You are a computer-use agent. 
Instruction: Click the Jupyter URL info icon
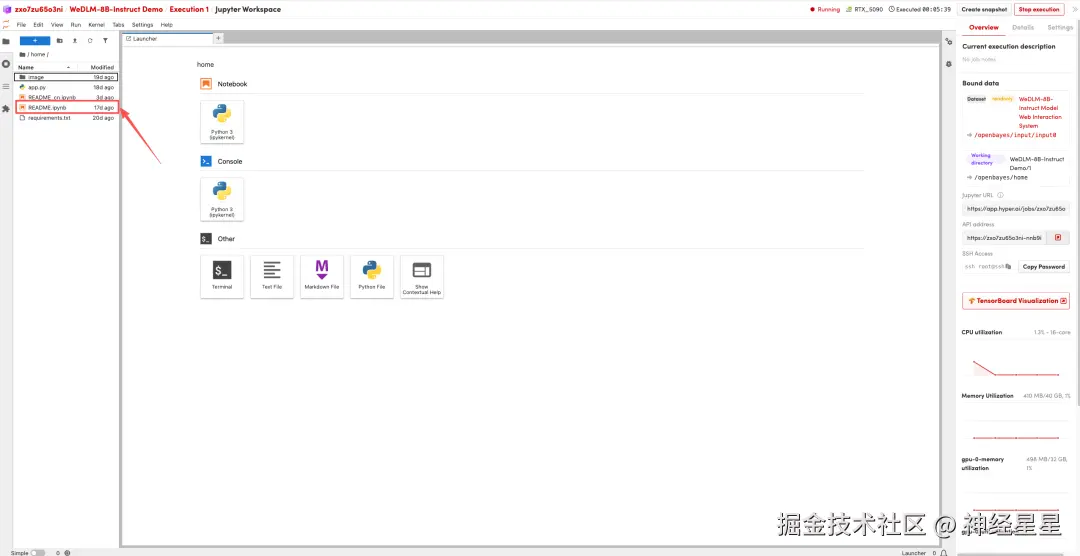(1000, 196)
